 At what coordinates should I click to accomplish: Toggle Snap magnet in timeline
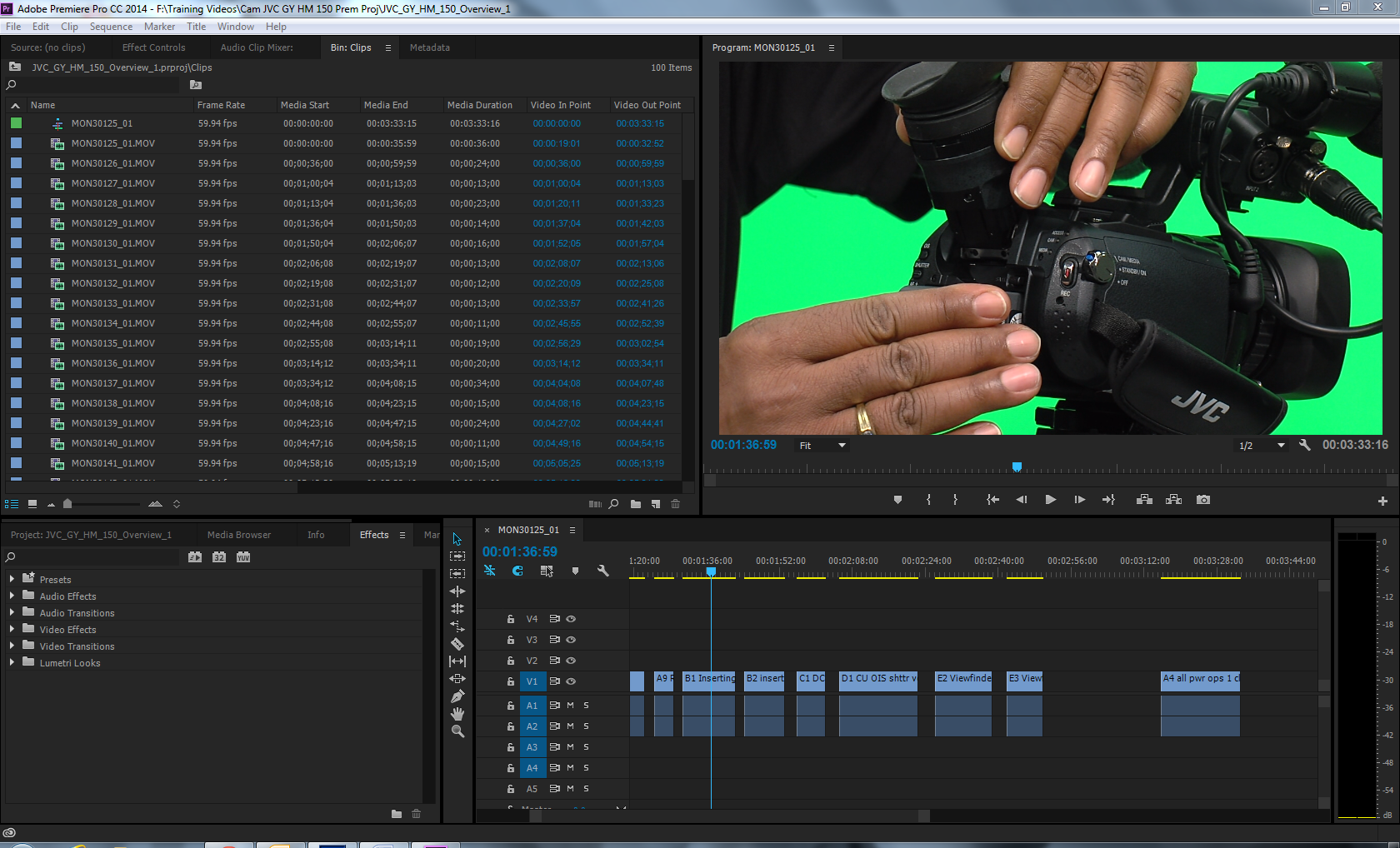coord(517,571)
